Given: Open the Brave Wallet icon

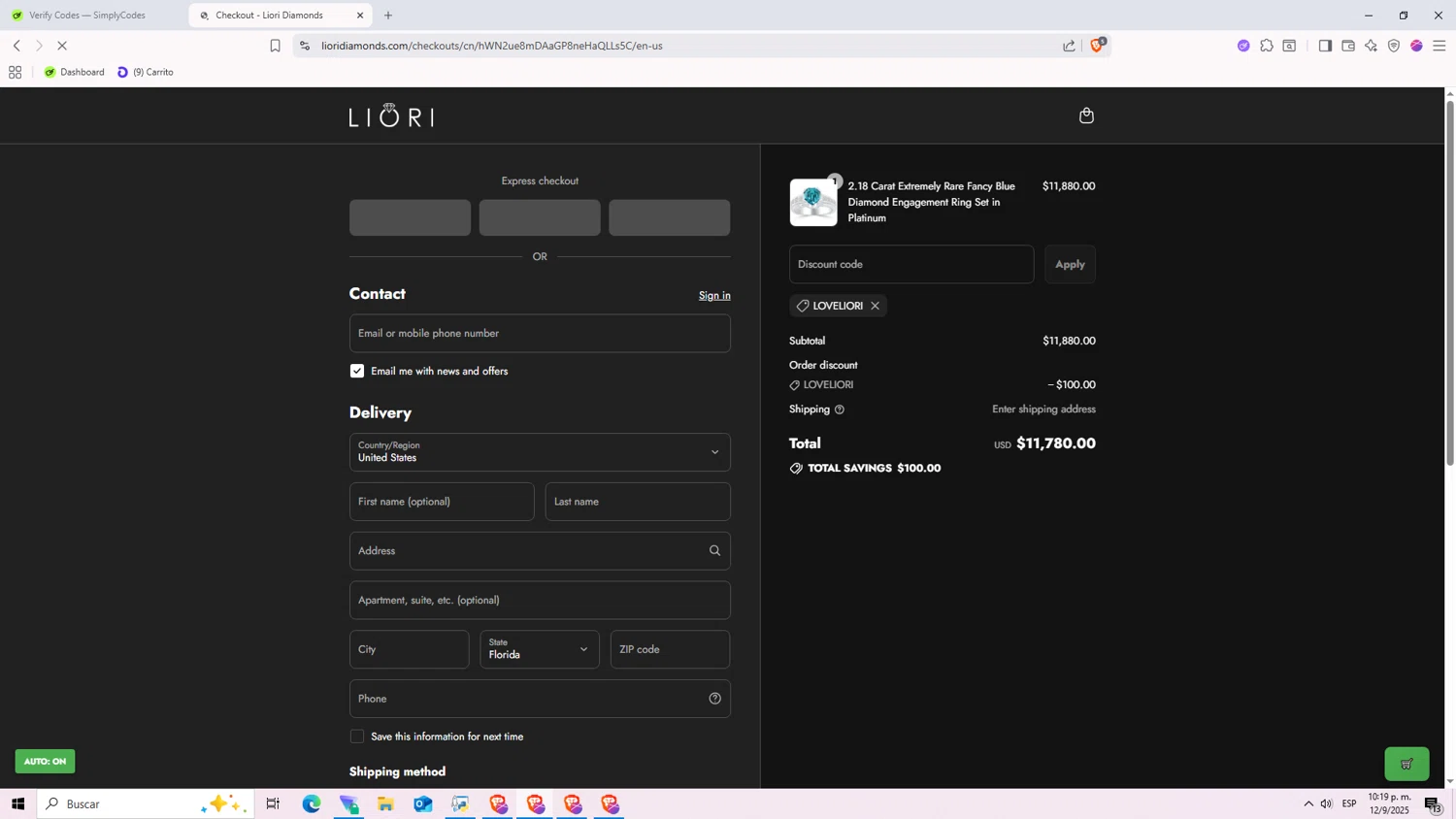Looking at the screenshot, I should click(1348, 46).
